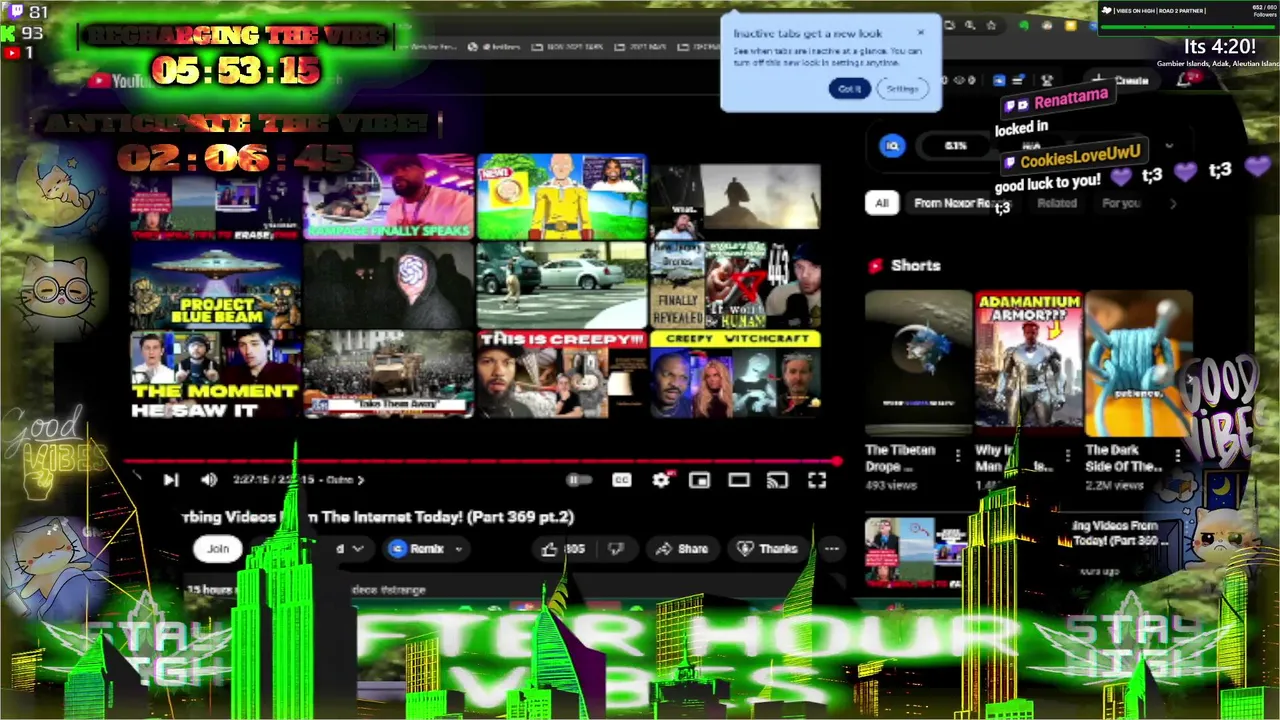Open the subscription dropdown next to Join
The height and width of the screenshot is (720, 1280).
point(357,549)
